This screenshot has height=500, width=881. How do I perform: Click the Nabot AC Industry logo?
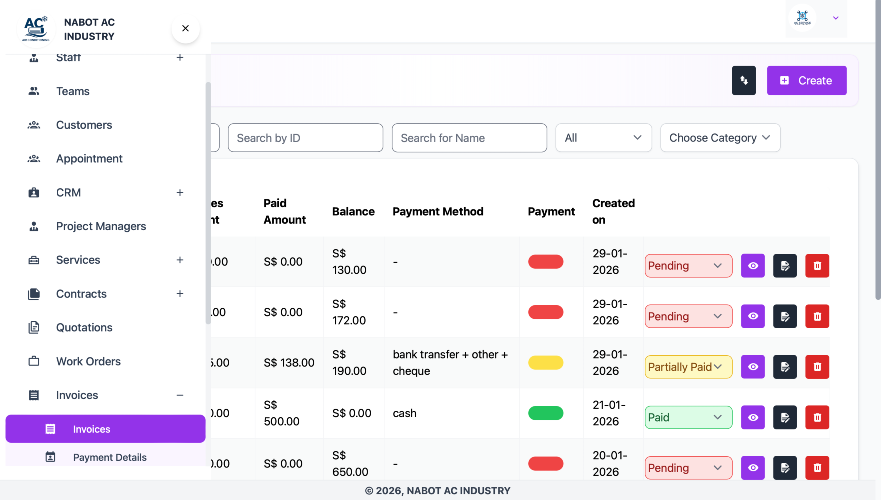pyautogui.click(x=36, y=29)
